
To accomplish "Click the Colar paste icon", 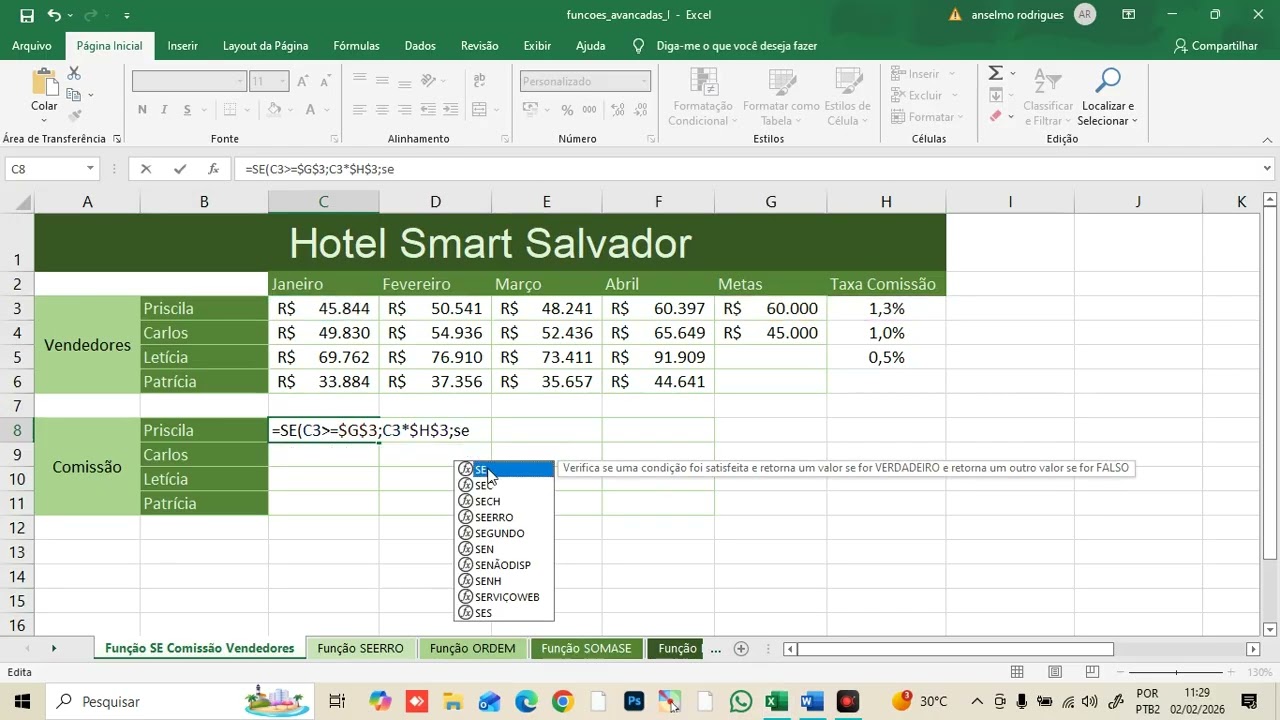I will tap(44, 83).
